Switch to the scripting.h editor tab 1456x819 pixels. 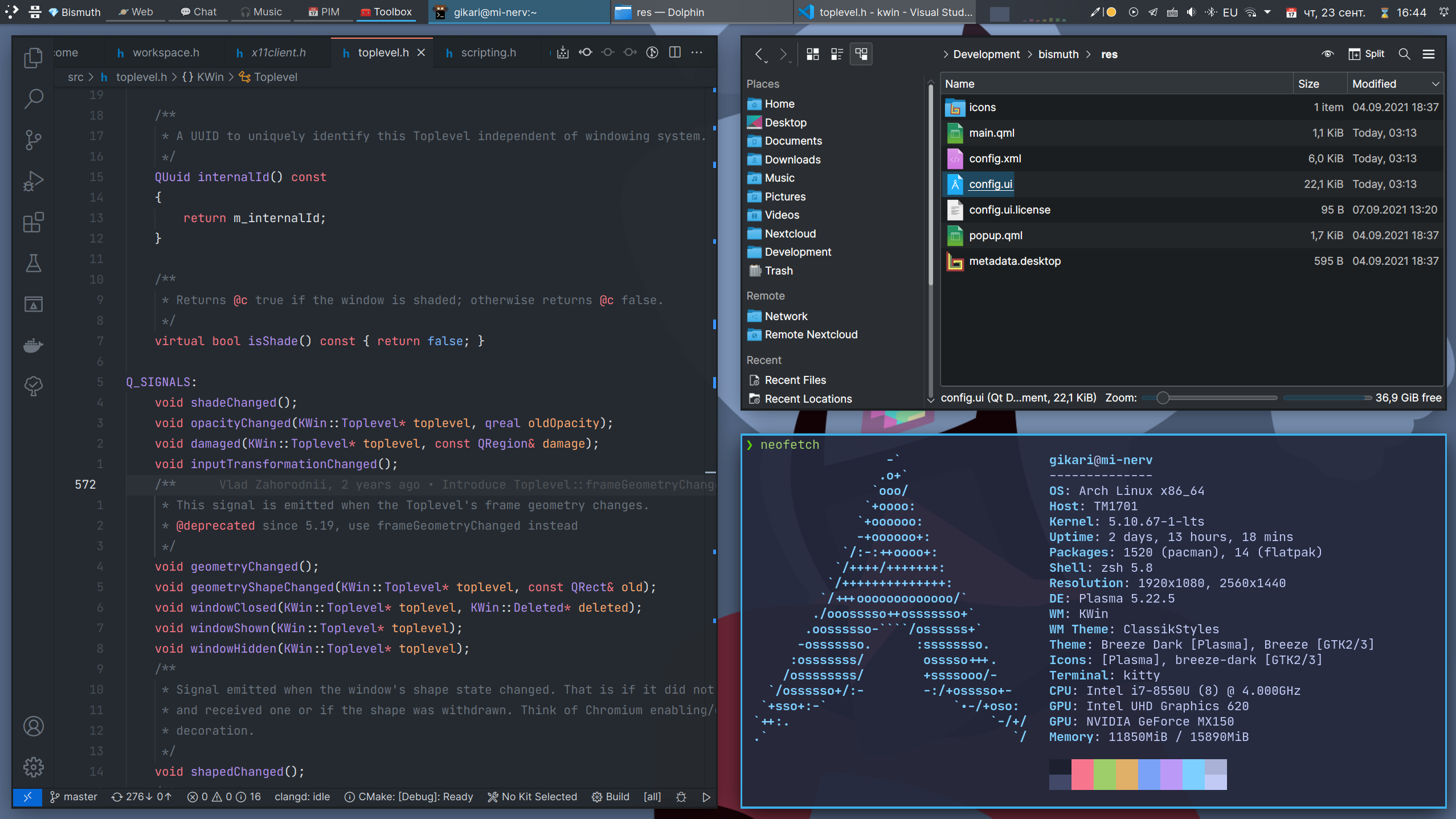(x=488, y=52)
